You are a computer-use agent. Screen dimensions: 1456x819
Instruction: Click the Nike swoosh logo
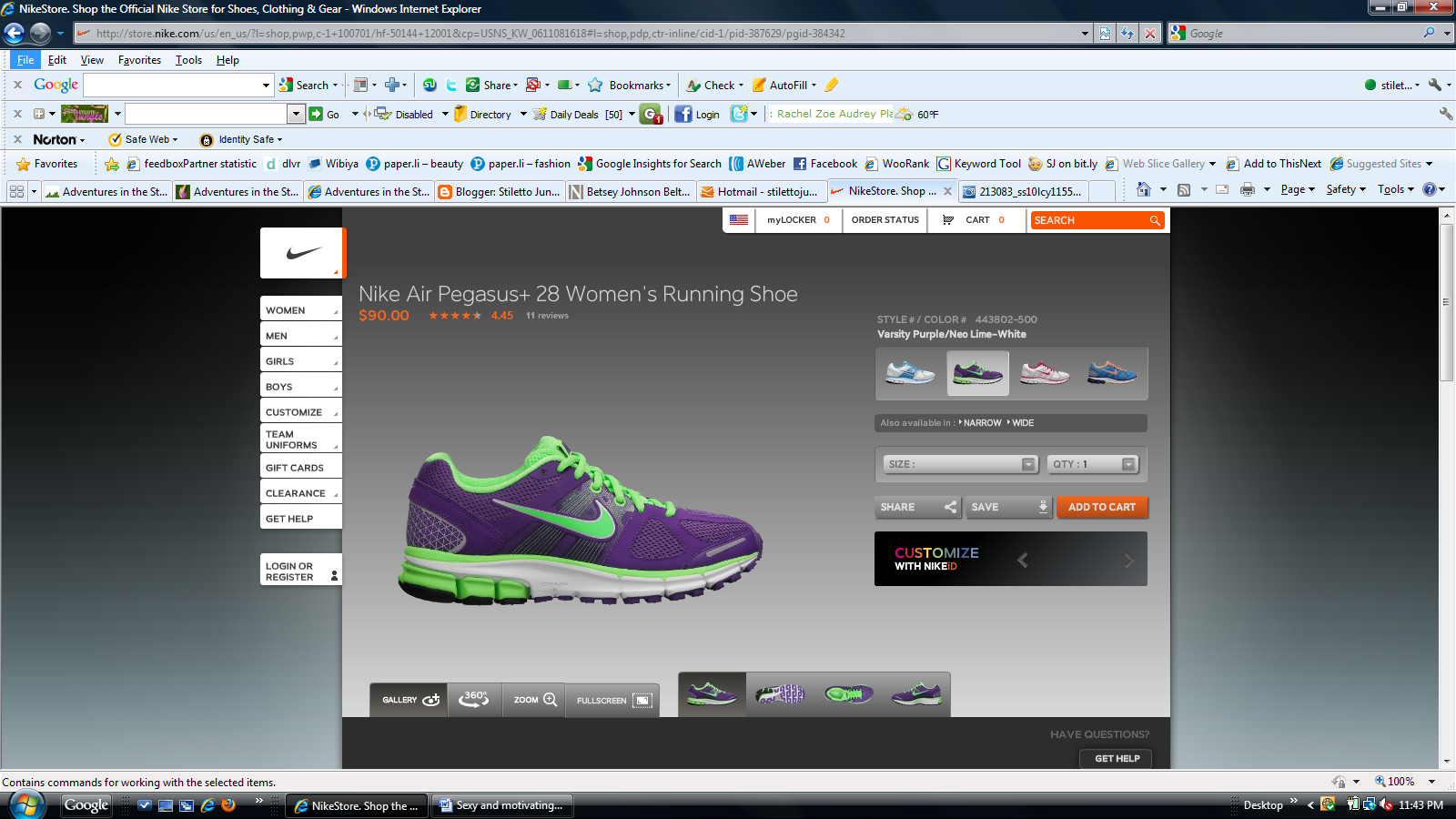[x=302, y=253]
